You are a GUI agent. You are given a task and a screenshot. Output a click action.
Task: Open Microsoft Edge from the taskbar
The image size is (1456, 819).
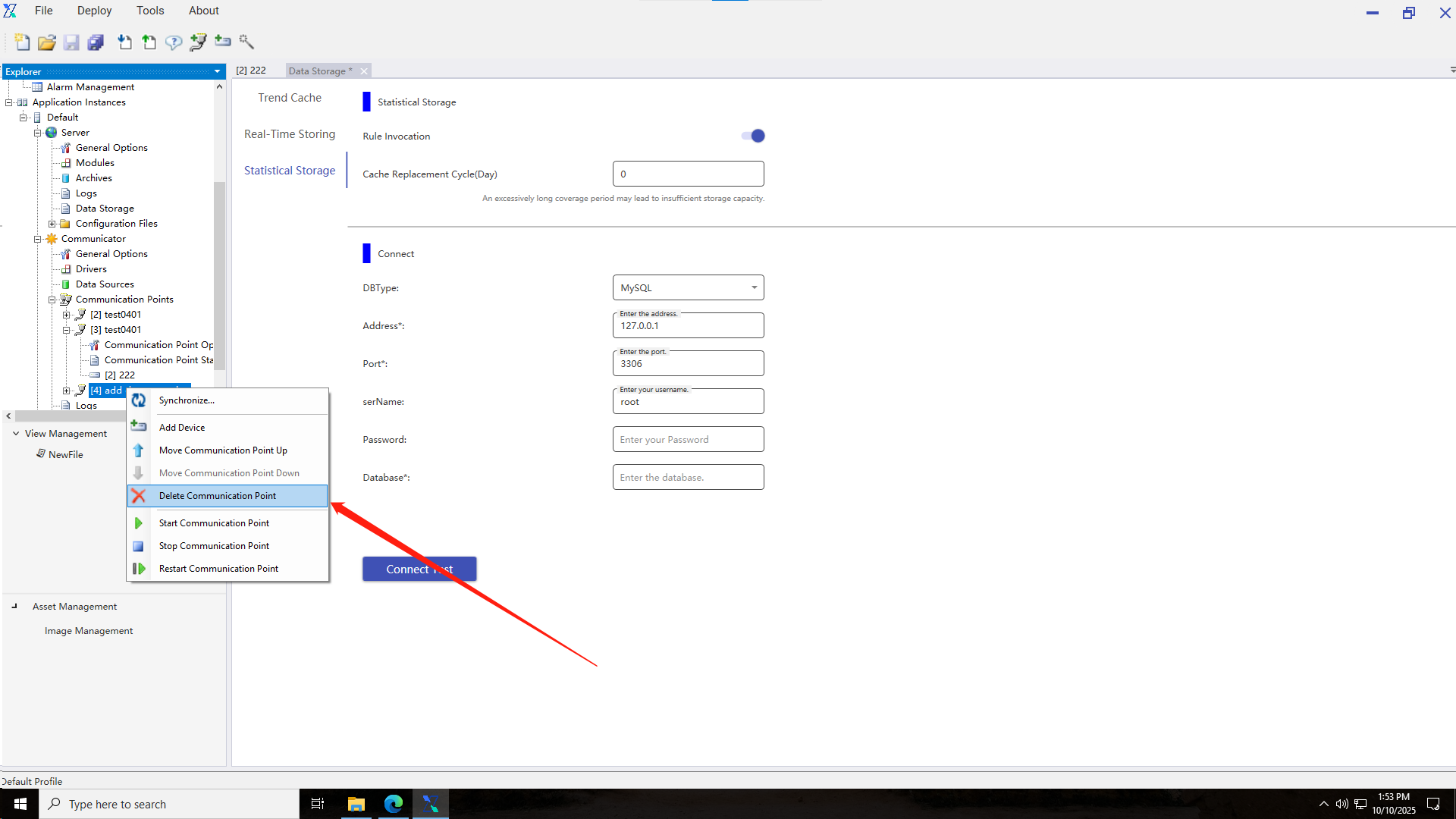393,804
